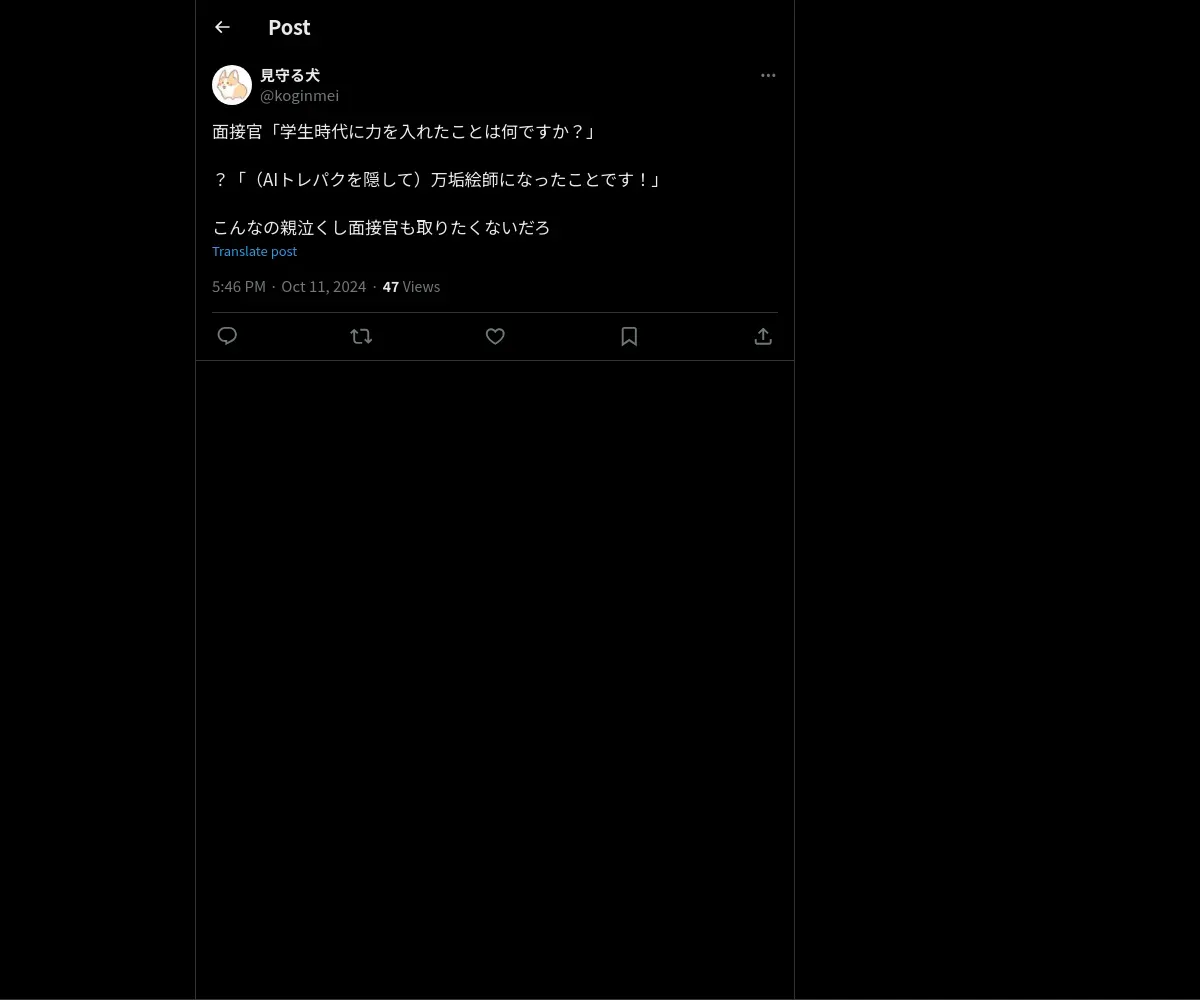Image resolution: width=1200 pixels, height=1000 pixels.
Task: Open the @koginmei handle link
Action: point(299,95)
